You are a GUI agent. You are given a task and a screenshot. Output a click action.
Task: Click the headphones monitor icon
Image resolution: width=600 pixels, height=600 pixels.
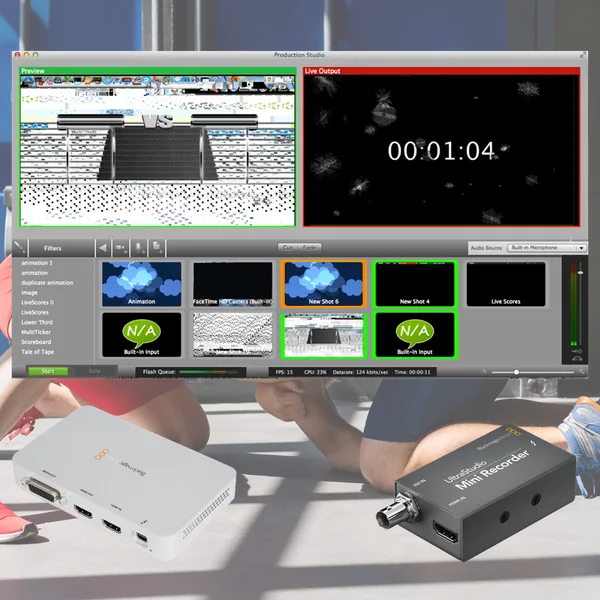tap(577, 359)
